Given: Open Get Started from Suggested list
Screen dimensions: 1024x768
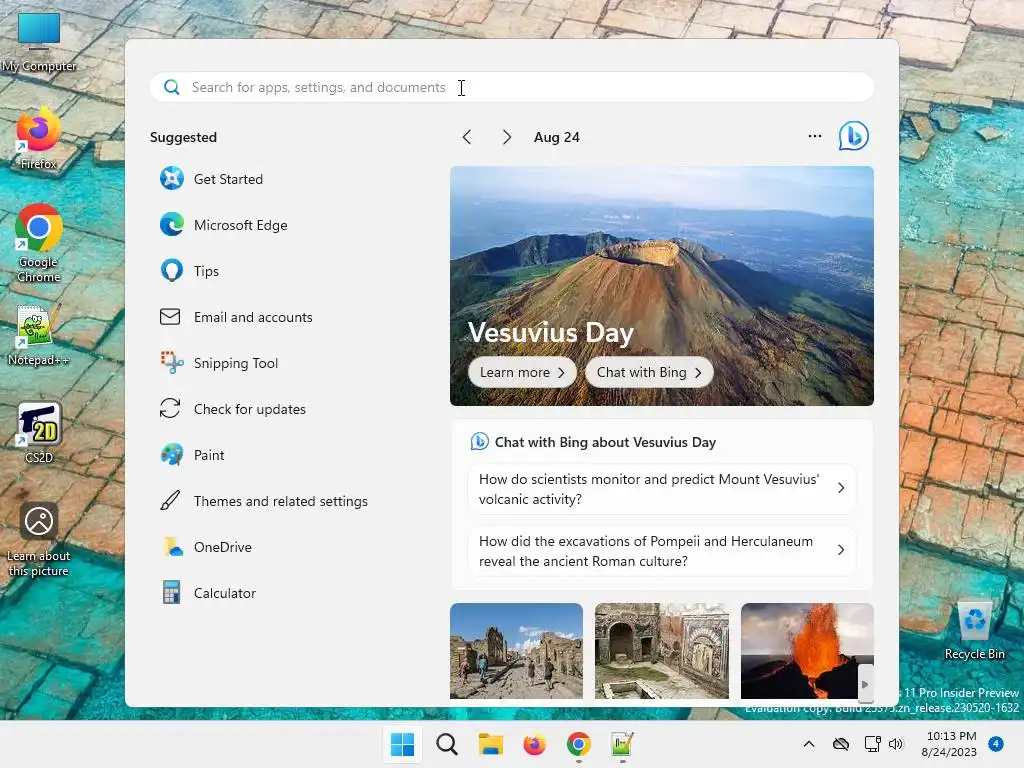Looking at the screenshot, I should click(x=212, y=179).
